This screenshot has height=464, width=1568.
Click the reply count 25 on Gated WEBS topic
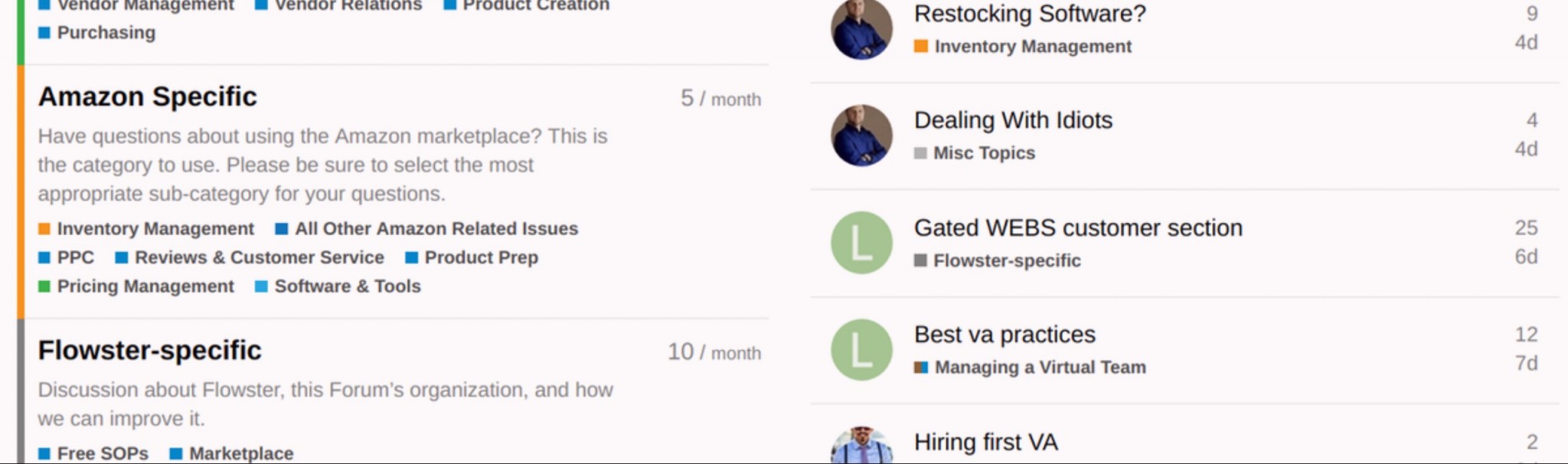pos(1526,227)
